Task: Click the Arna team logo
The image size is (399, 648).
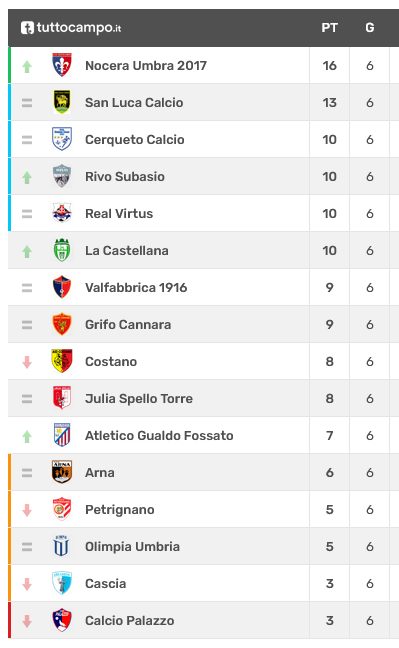Action: [x=62, y=472]
